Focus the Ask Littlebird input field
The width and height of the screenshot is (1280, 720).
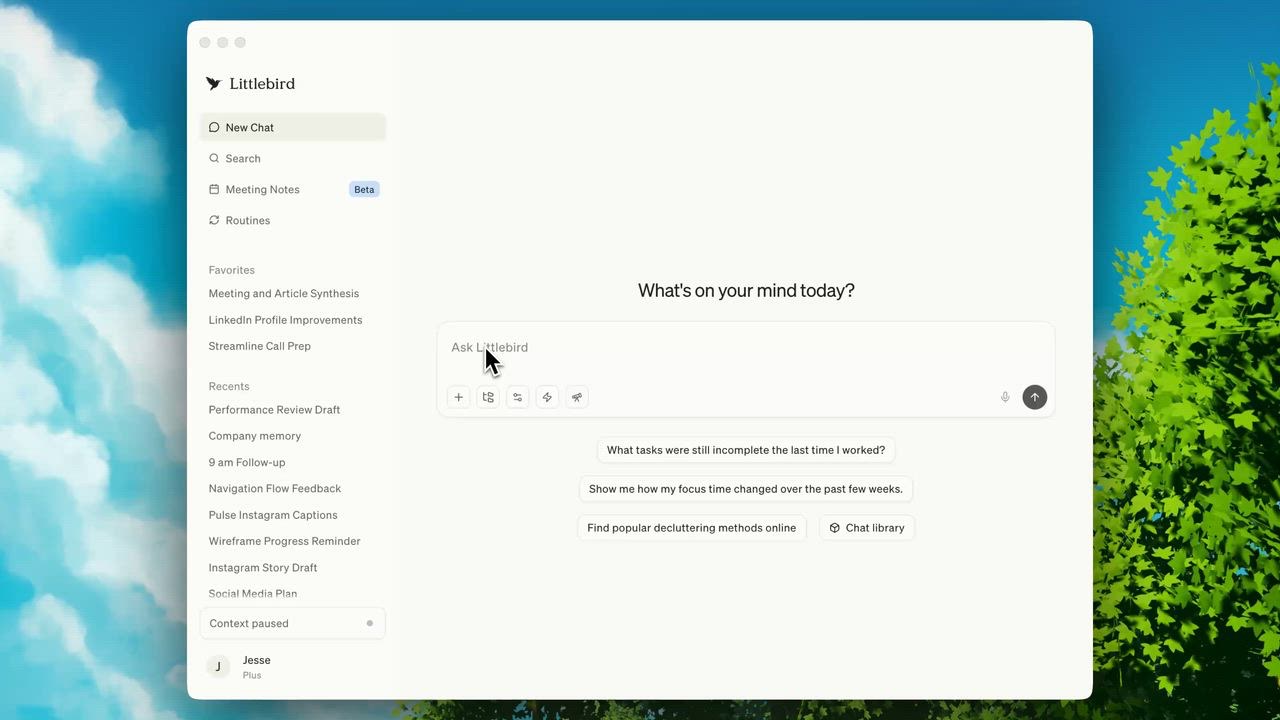coord(746,348)
